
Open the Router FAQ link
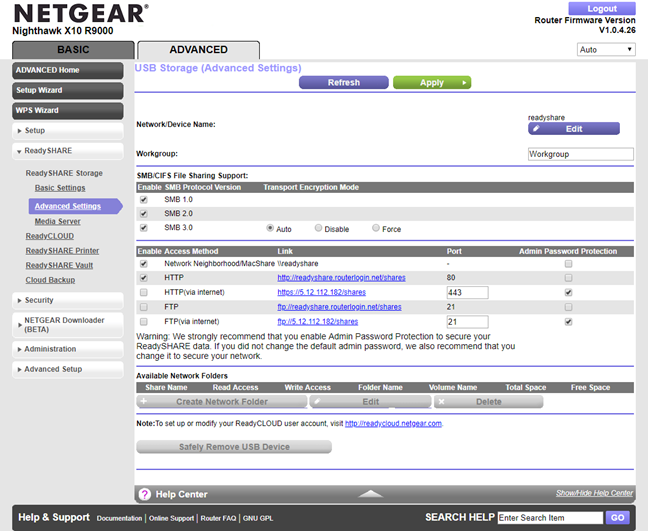(218, 518)
